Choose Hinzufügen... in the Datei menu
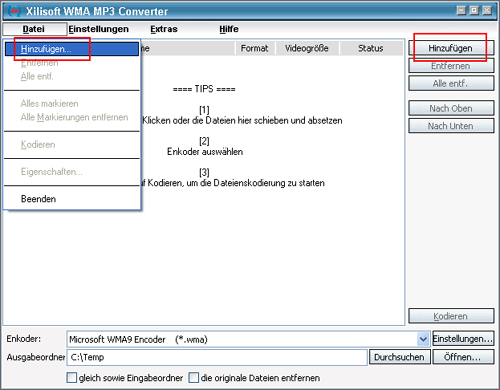 [x=72, y=49]
